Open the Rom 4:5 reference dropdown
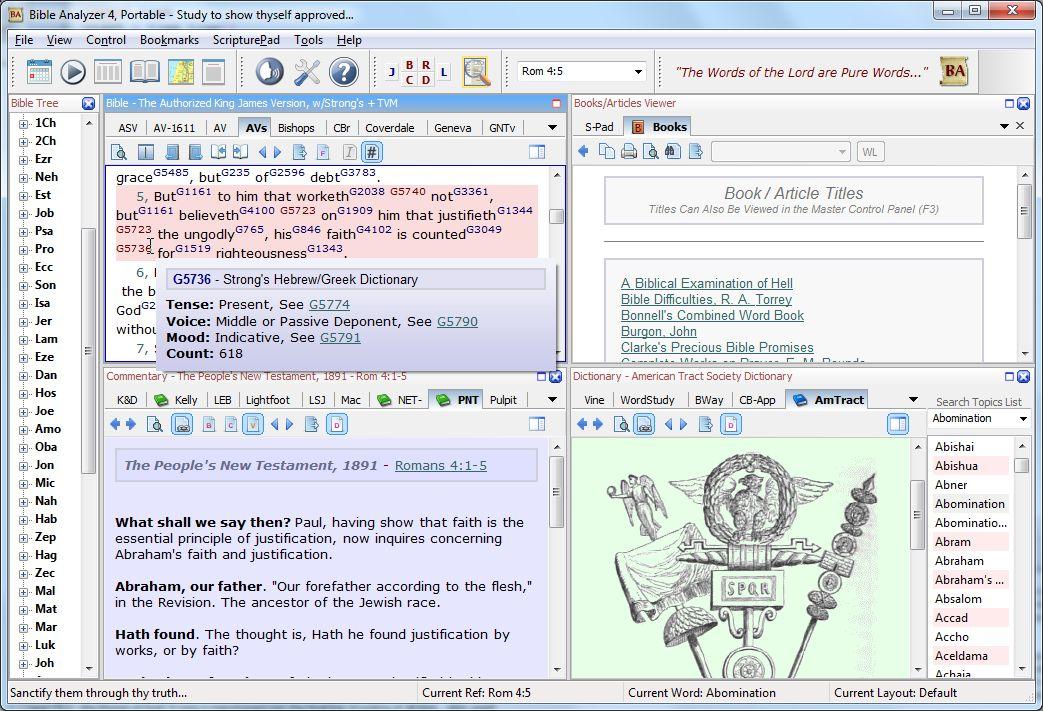This screenshot has height=711, width=1043. coord(639,71)
